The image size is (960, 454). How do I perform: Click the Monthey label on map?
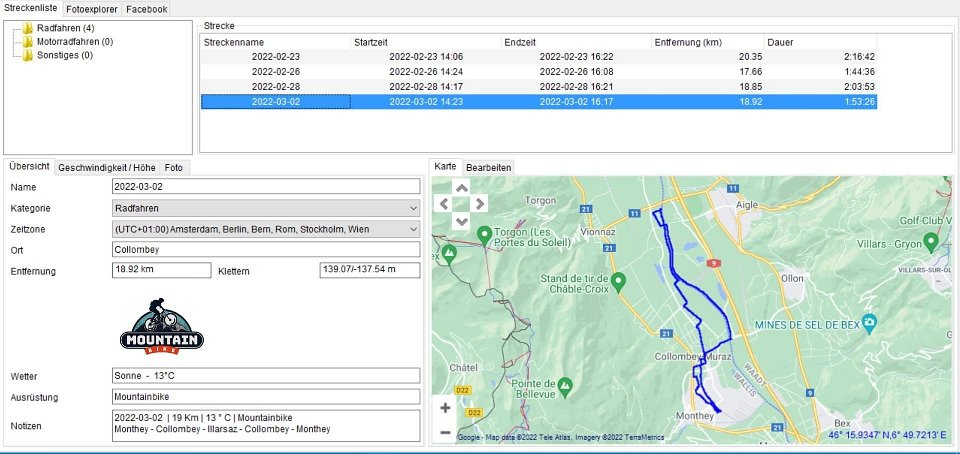695,416
